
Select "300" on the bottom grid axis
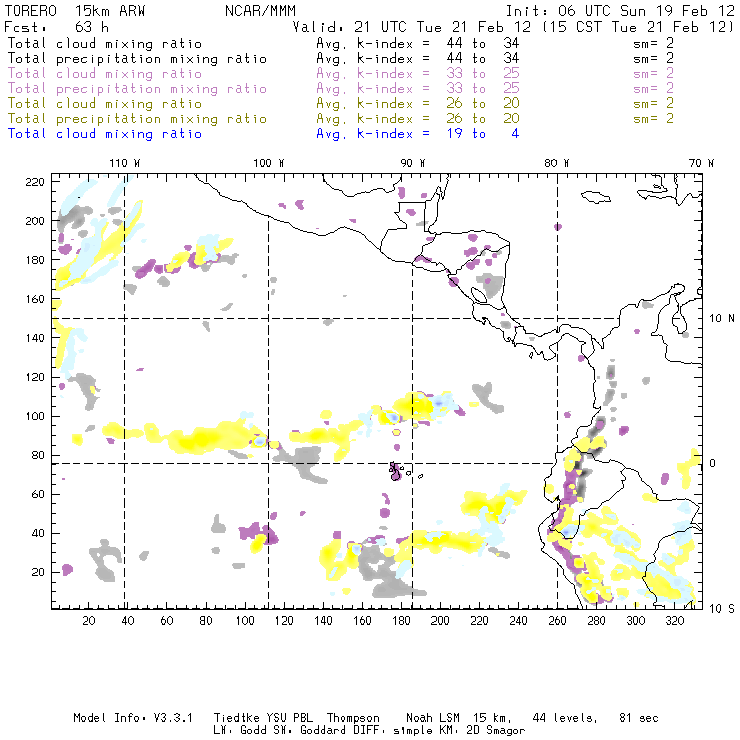636,621
